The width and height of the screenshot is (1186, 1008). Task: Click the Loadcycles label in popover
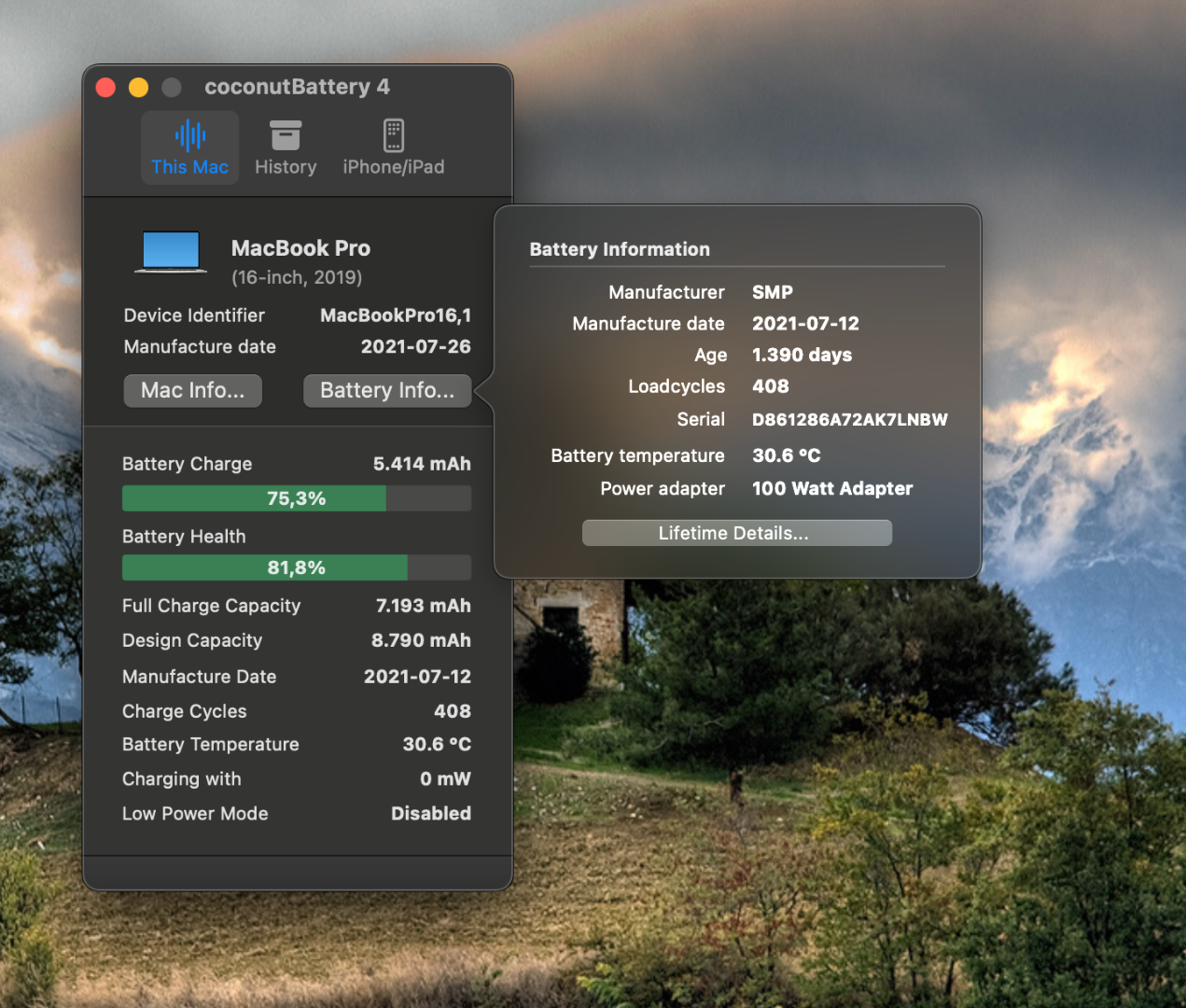[677, 386]
